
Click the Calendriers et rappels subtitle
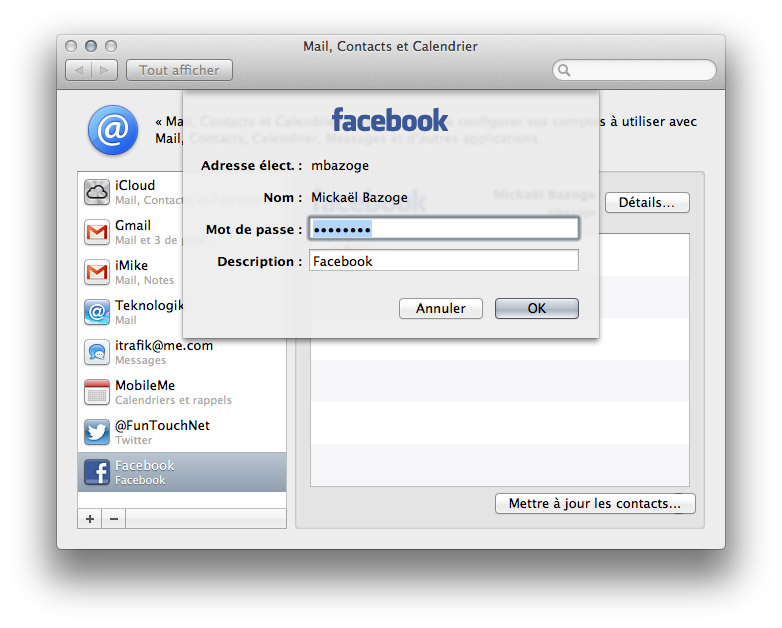coord(173,400)
